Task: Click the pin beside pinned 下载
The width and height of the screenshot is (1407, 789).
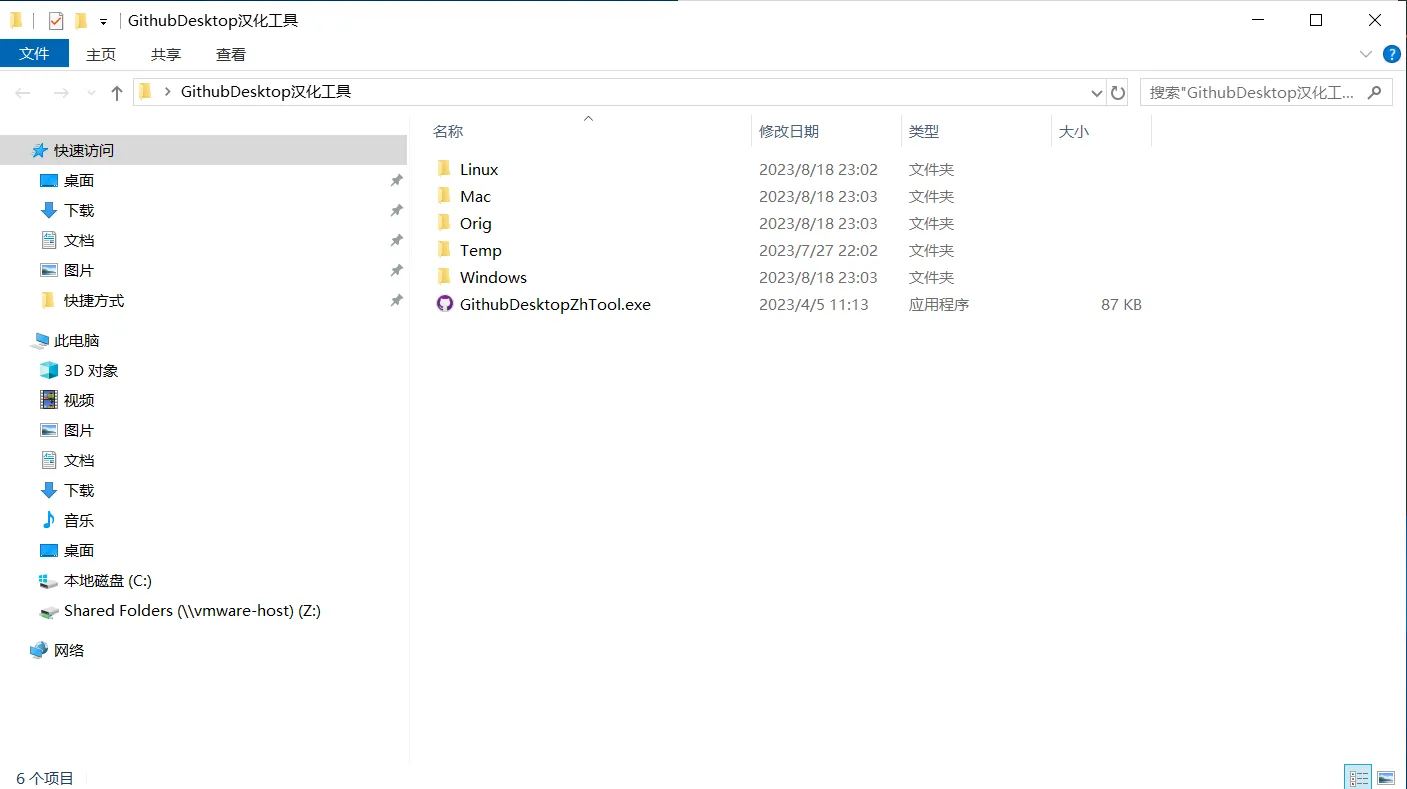Action: pyautogui.click(x=396, y=210)
